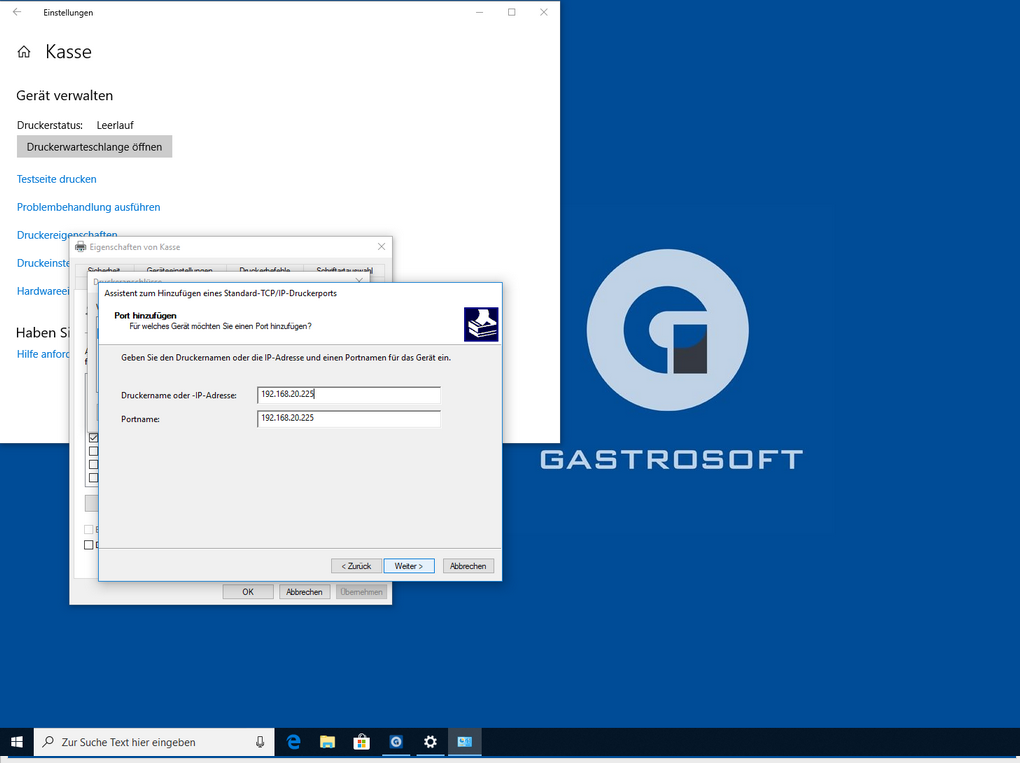This screenshot has height=763, width=1020.
Task: Click the Leerlauf printer status text
Action: coord(115,125)
